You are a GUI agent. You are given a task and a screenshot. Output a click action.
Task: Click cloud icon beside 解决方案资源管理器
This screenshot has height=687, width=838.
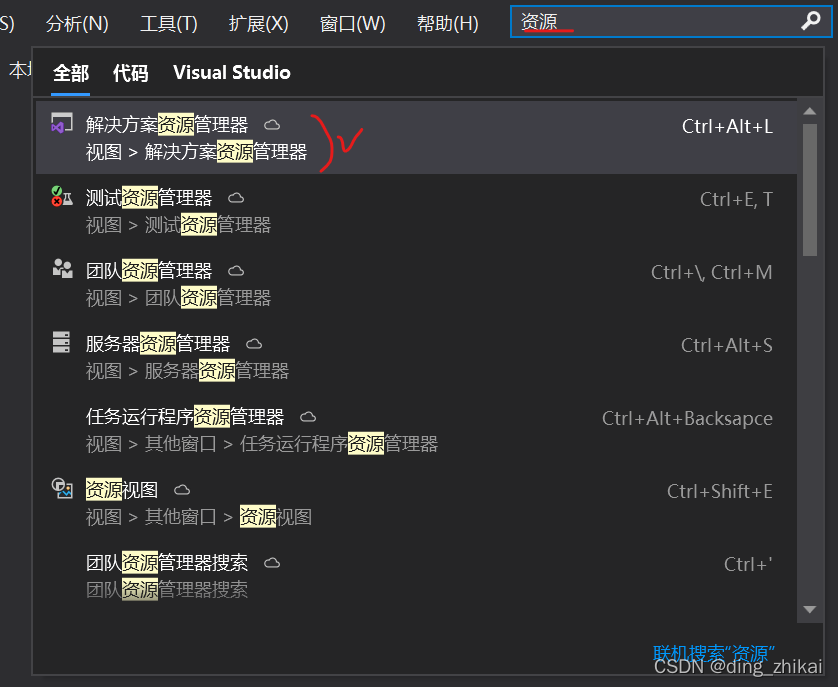point(272,125)
